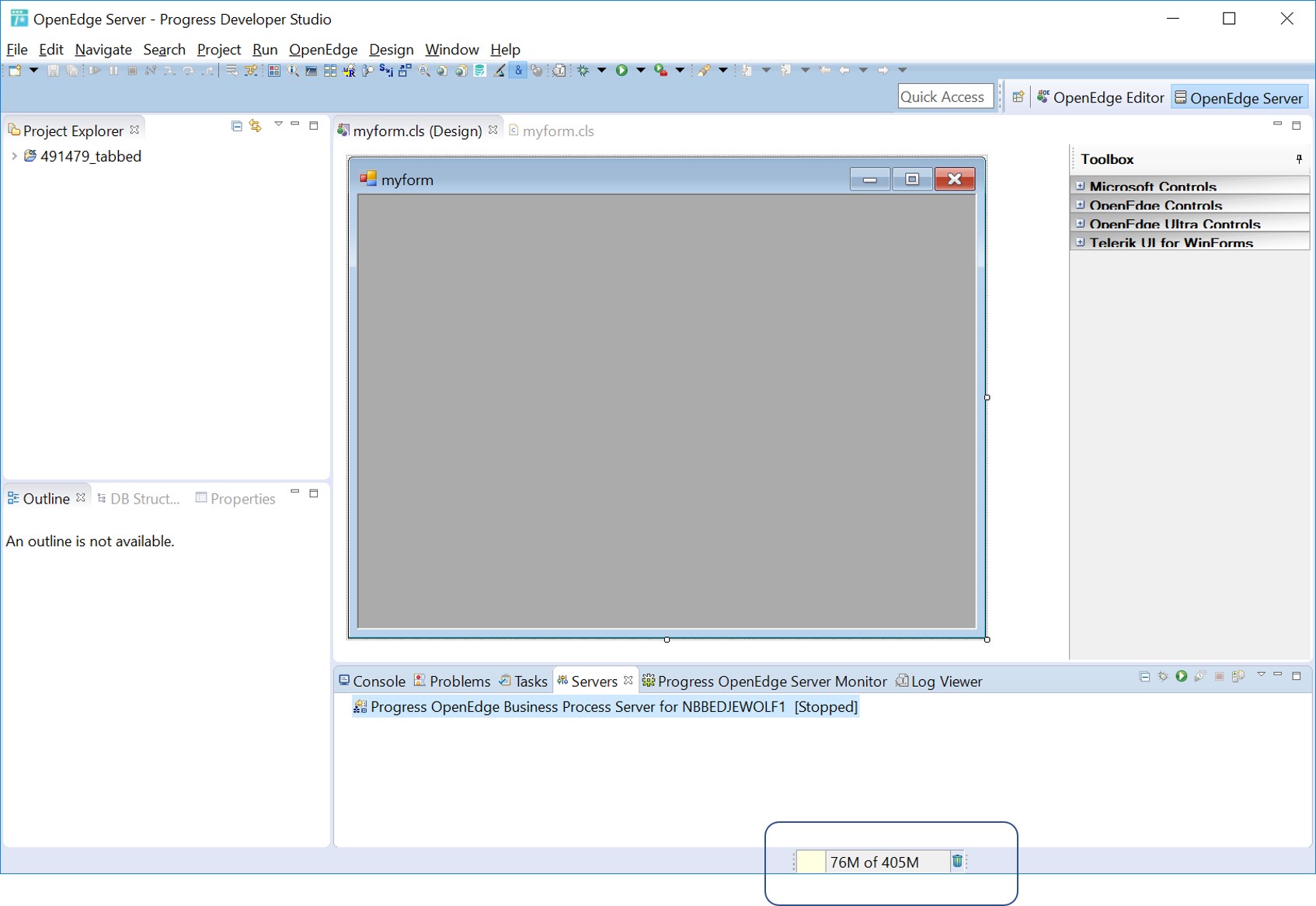Screen dimensions: 1316x906
Task: Toggle Link with Editor in Project Explorer
Action: pyautogui.click(x=255, y=126)
